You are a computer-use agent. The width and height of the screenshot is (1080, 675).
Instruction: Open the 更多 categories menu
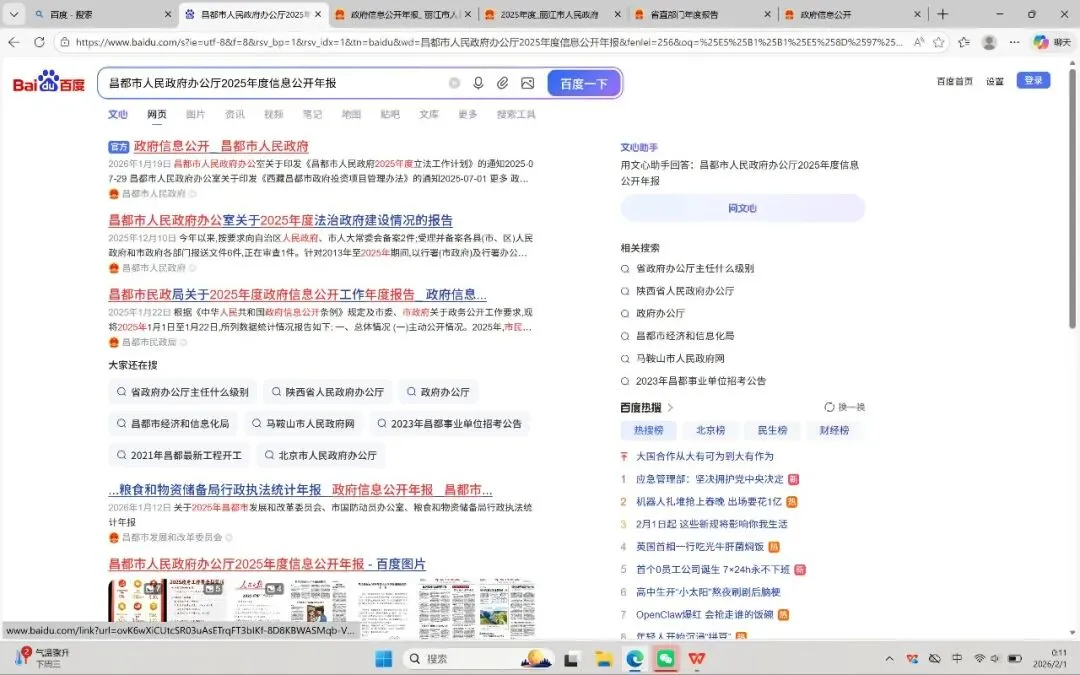(x=468, y=114)
